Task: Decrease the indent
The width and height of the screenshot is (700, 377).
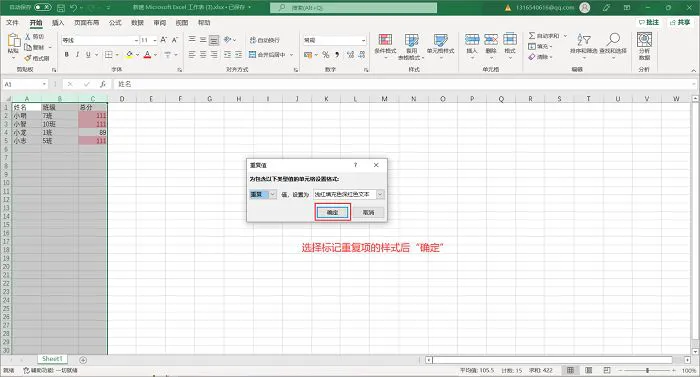Action: (x=227, y=54)
